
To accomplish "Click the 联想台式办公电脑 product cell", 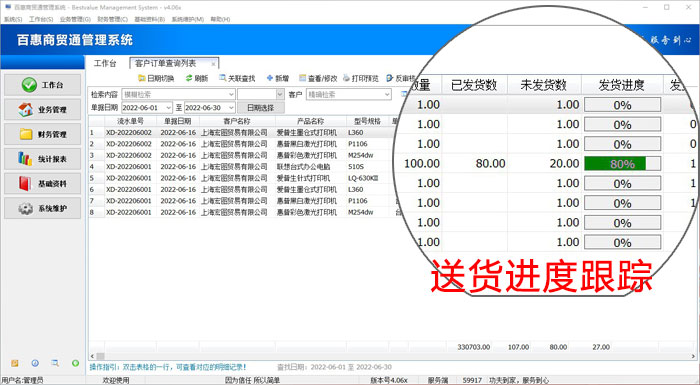I will 304,167.
